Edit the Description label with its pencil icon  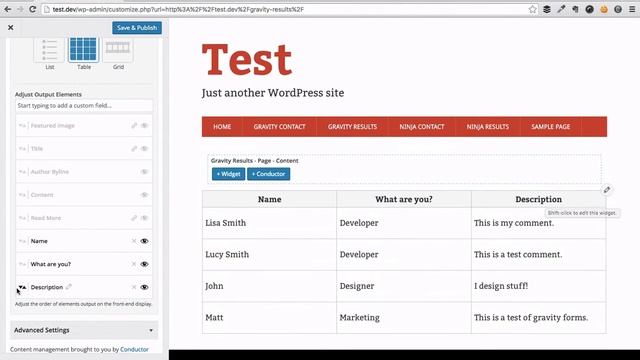pos(69,287)
